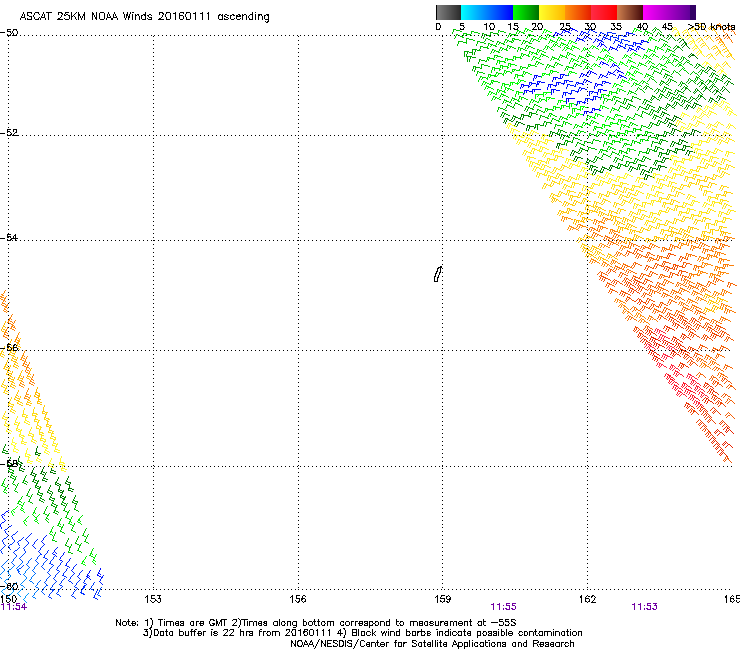Click the longitude label 153
This screenshot has height=650, width=740.
[153, 599]
